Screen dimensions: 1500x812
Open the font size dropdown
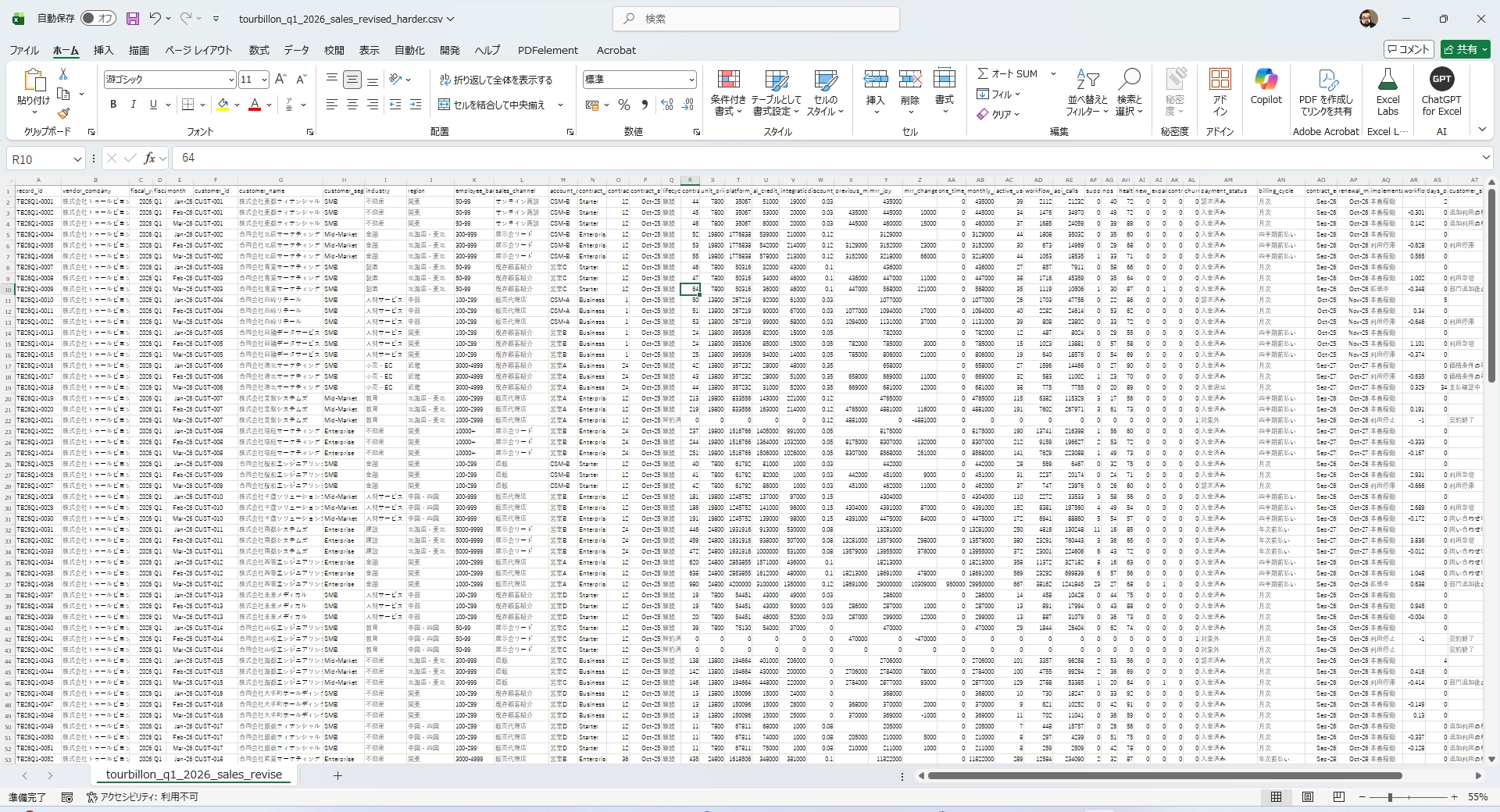[x=264, y=80]
